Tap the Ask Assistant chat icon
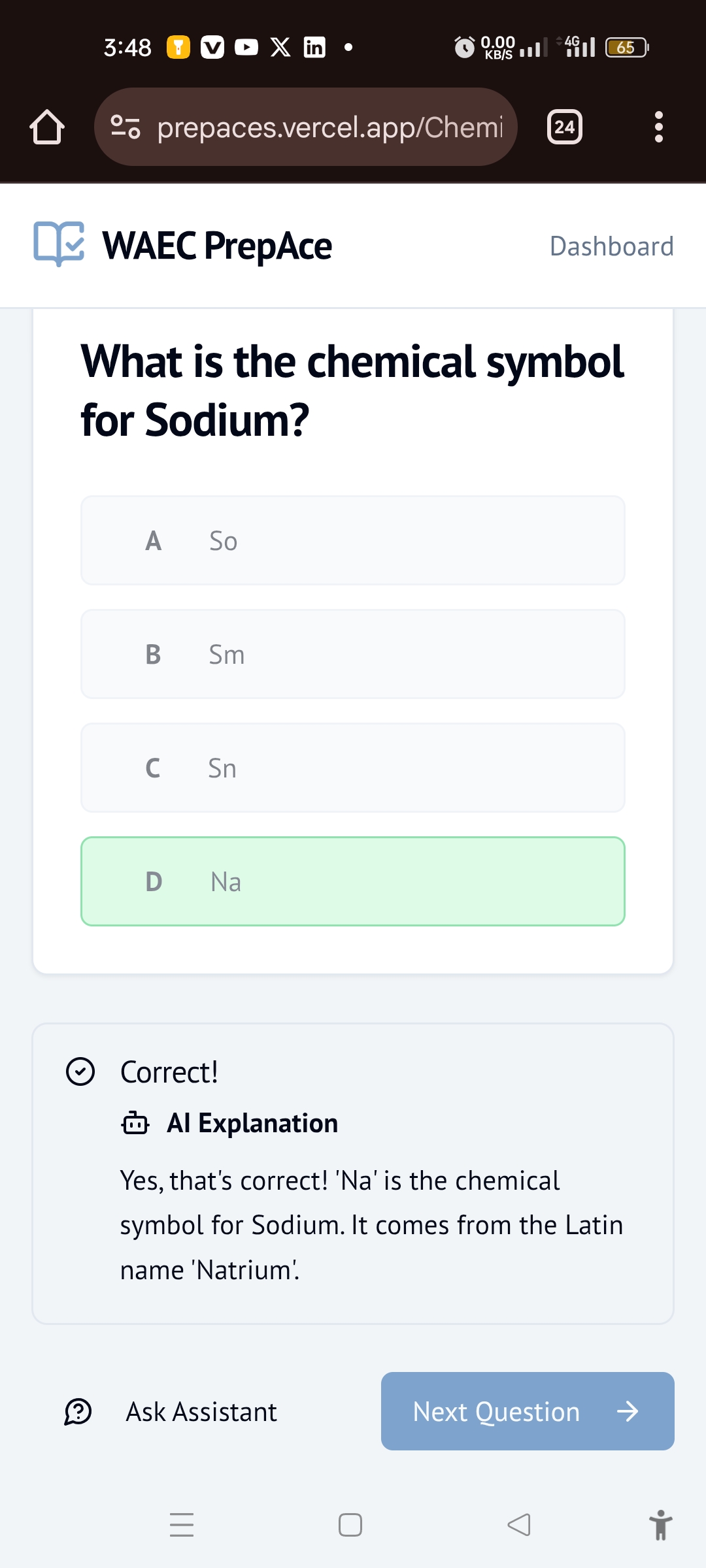Screen dimensions: 706x1568 click(78, 1411)
